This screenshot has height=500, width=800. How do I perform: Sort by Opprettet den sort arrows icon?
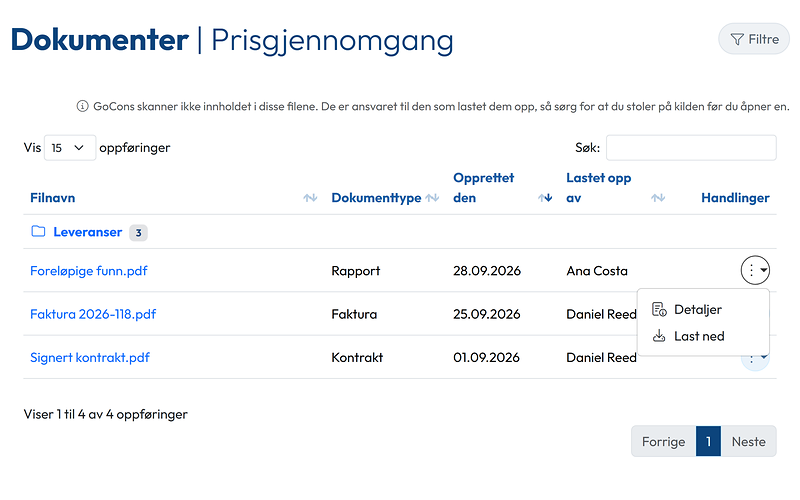tap(545, 197)
